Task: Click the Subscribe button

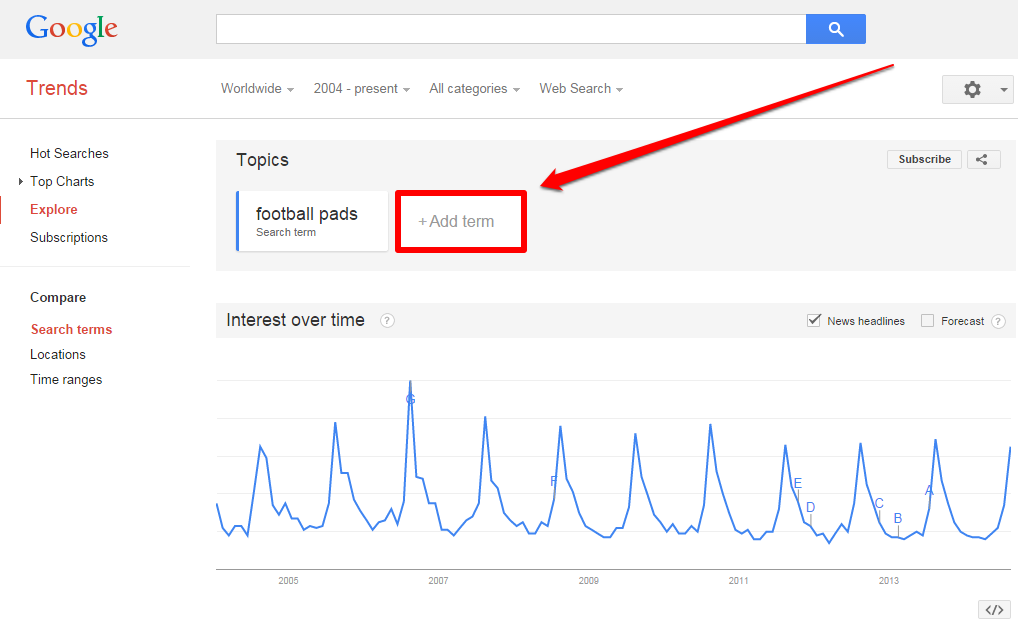Action: 925,160
